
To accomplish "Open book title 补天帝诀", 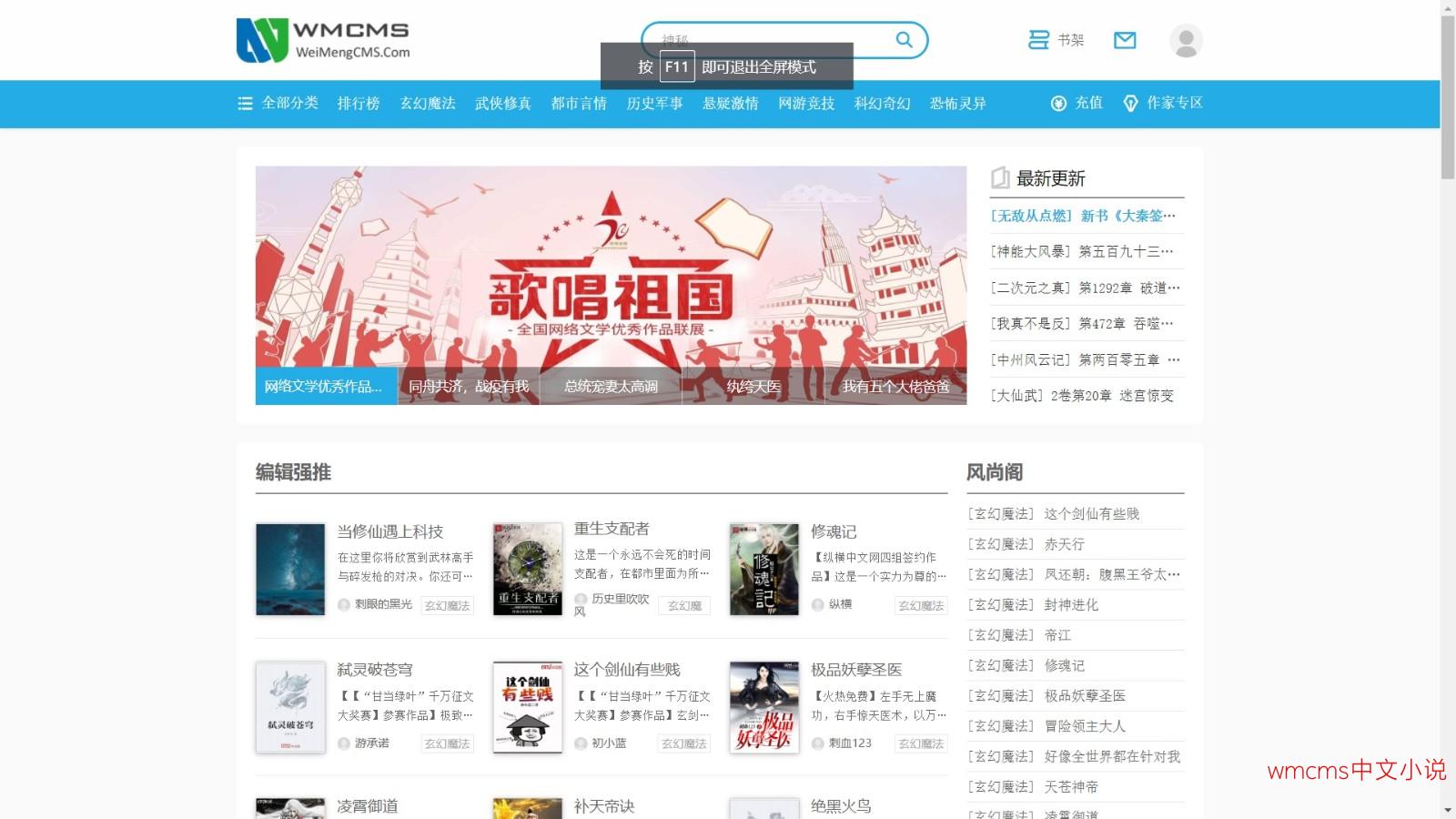I will tap(604, 806).
